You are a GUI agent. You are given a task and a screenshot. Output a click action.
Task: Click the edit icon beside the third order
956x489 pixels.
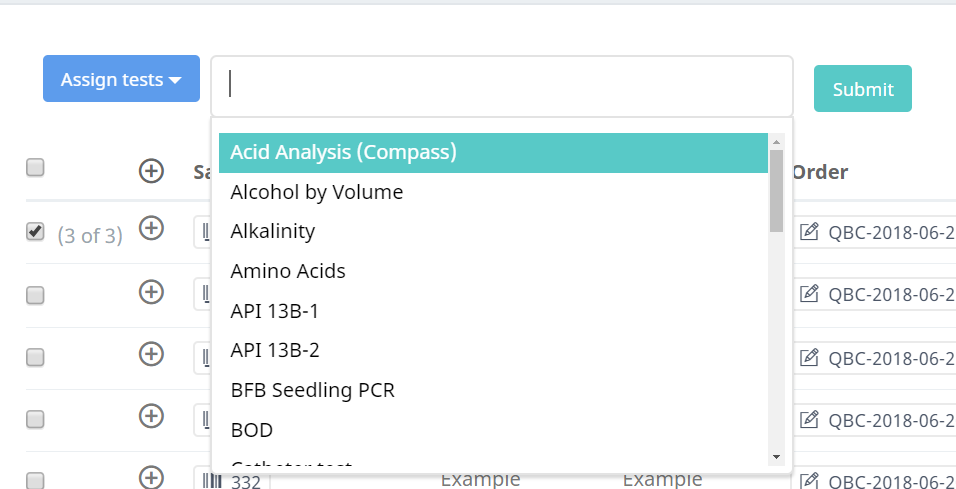pos(810,357)
